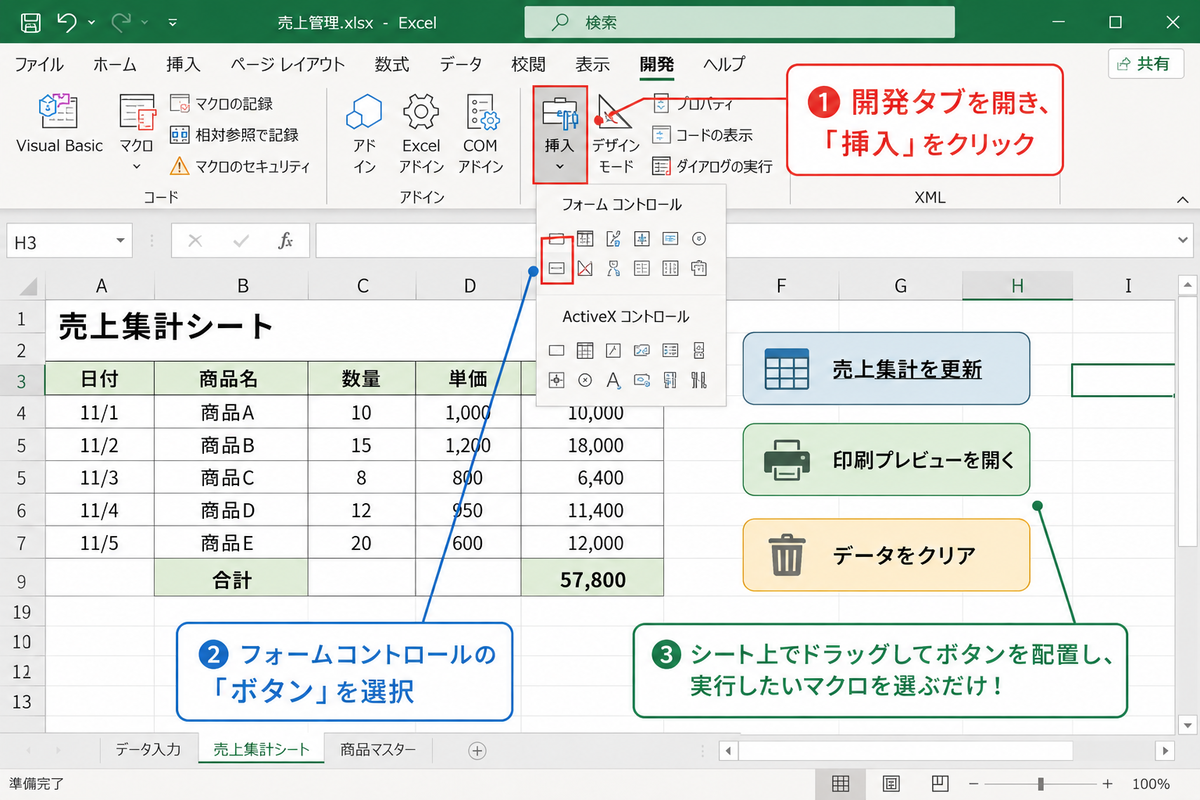Select the ActiveX label letter A icon

pos(613,380)
